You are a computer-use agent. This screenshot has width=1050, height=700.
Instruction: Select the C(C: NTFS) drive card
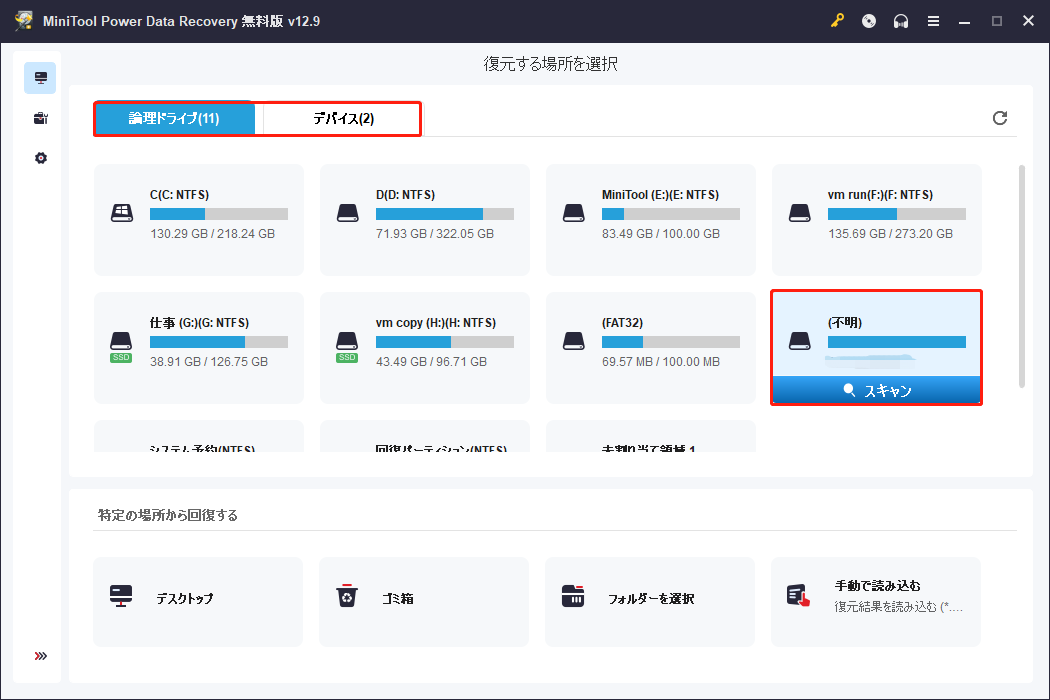(x=199, y=220)
